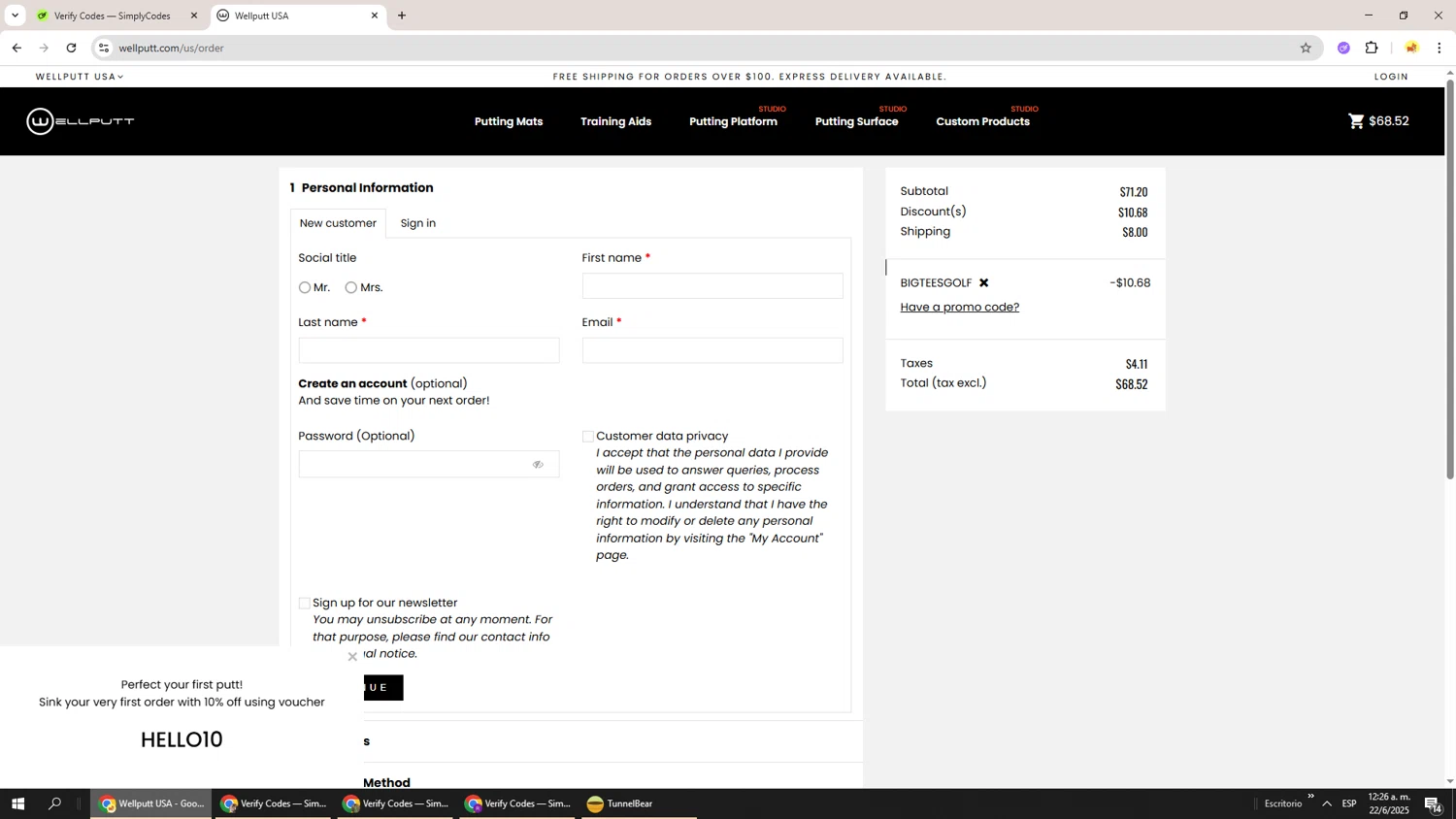This screenshot has width=1456, height=819.
Task: Open the Putting Surface menu
Action: (x=856, y=121)
